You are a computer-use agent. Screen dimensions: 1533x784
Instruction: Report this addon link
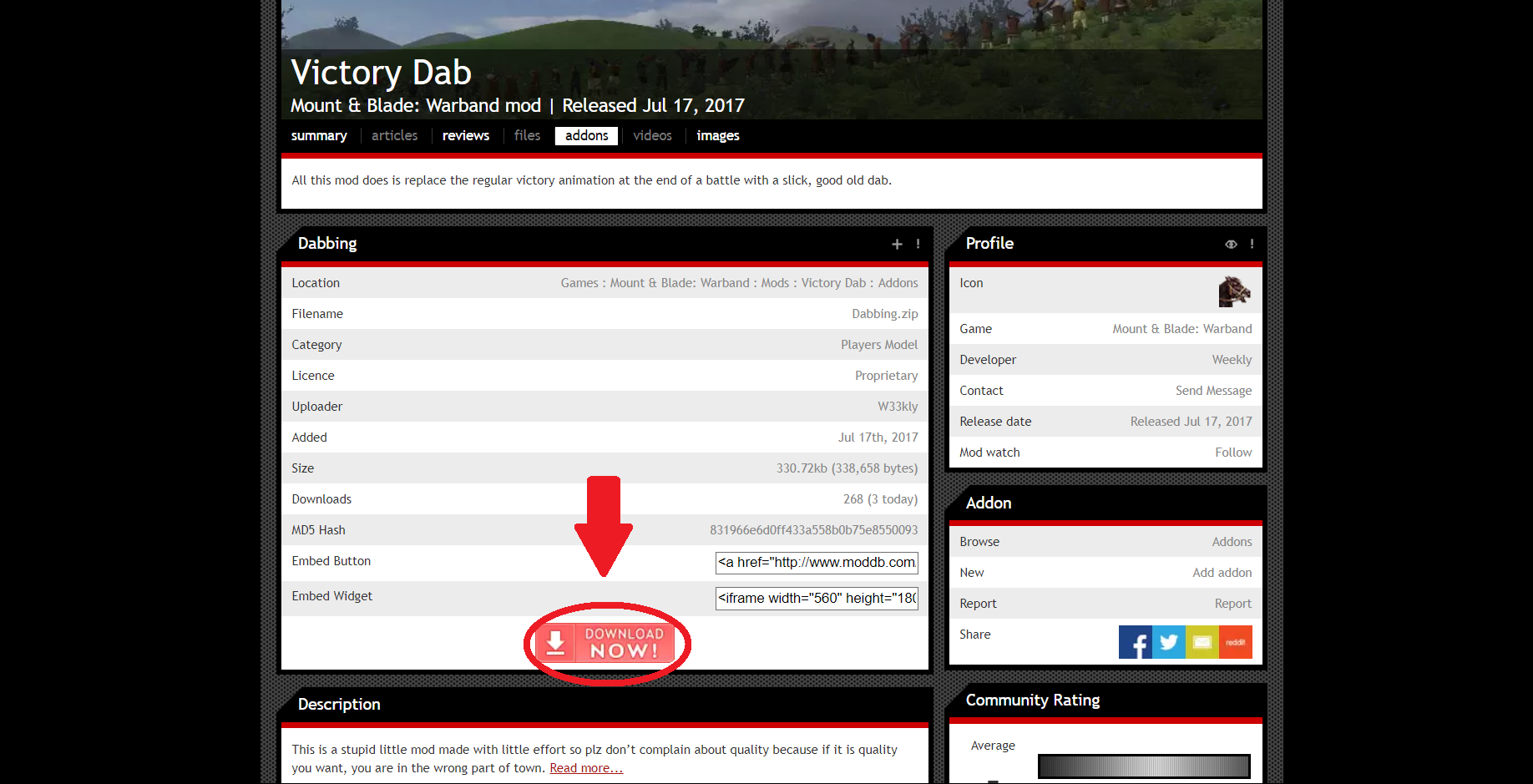coord(1233,604)
